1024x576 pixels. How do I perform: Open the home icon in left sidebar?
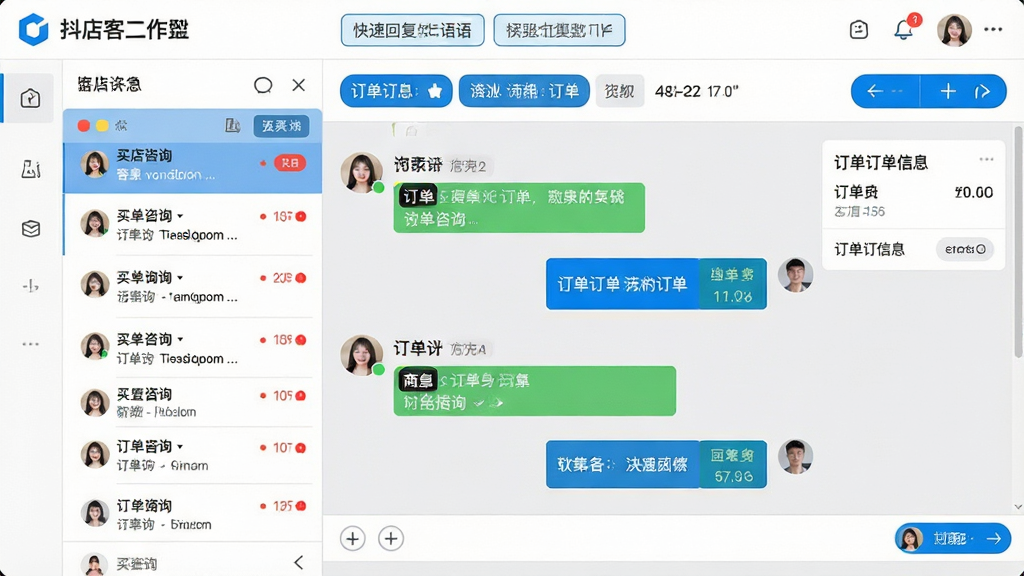(x=30, y=99)
